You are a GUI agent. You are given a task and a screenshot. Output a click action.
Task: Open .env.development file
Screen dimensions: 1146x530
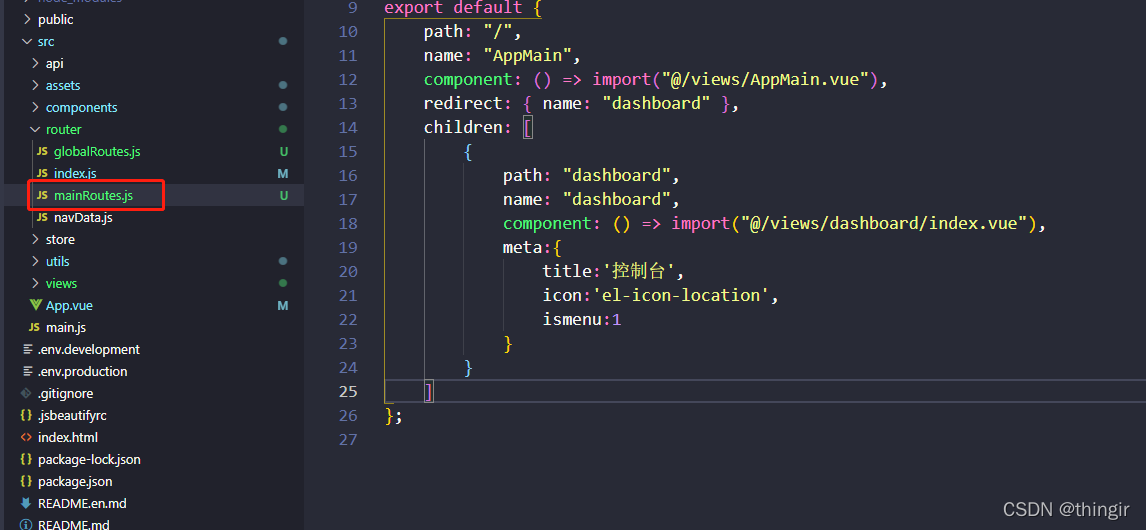click(x=88, y=349)
